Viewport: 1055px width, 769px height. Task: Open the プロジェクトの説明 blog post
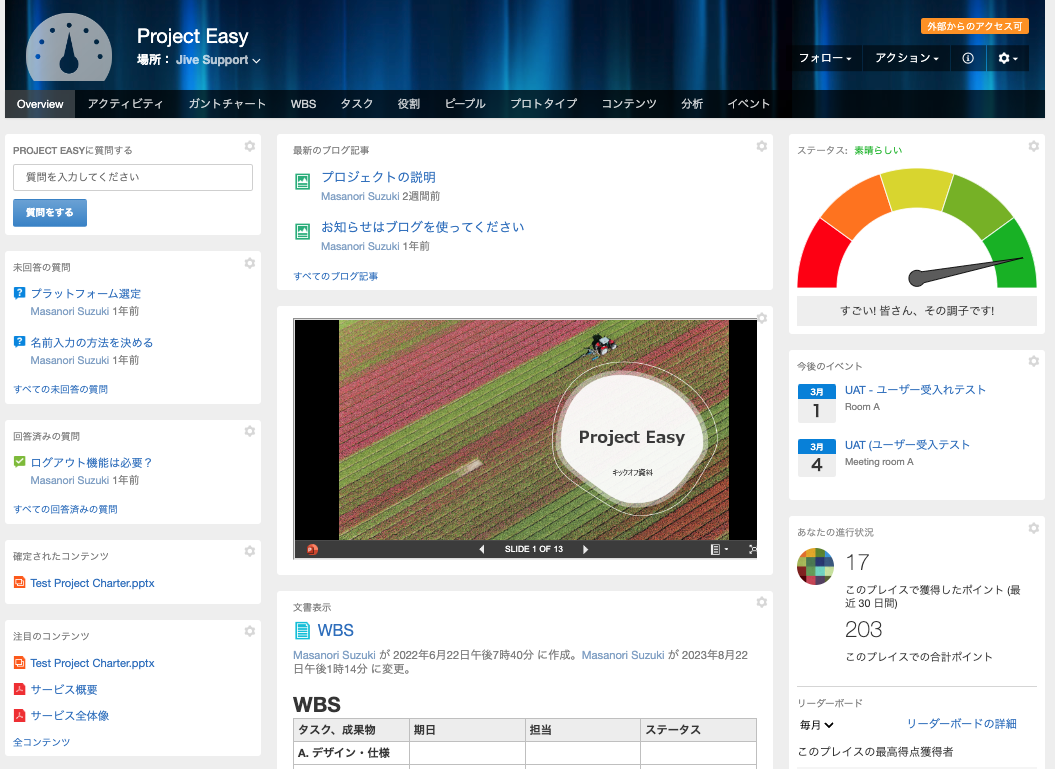pyautogui.click(x=378, y=177)
